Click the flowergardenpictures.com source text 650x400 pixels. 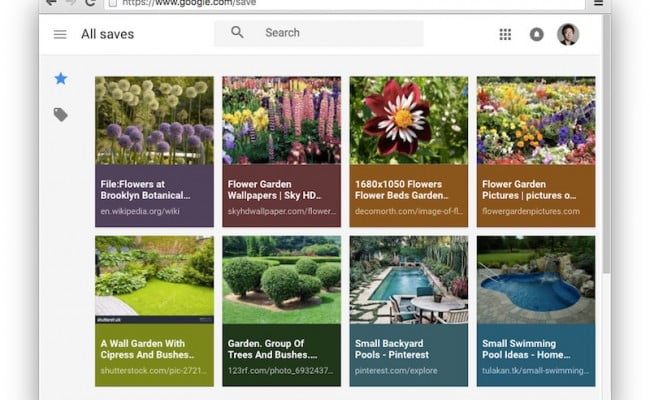tap(531, 211)
